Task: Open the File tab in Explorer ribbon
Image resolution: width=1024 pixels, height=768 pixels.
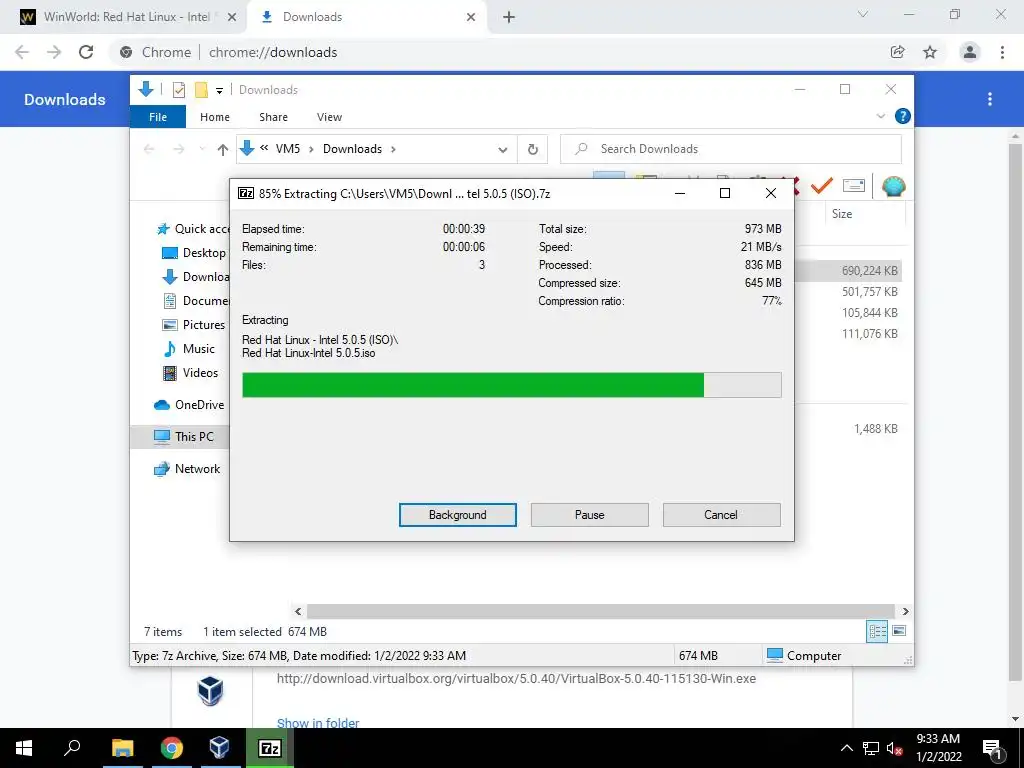Action: 158,117
